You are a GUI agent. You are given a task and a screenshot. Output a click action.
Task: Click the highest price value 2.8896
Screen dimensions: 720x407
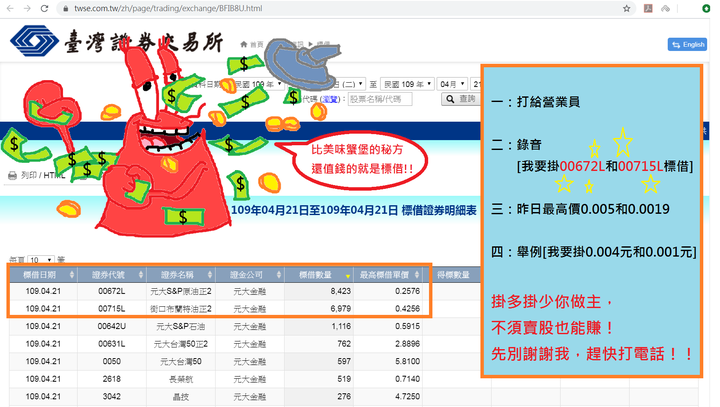(x=408, y=344)
